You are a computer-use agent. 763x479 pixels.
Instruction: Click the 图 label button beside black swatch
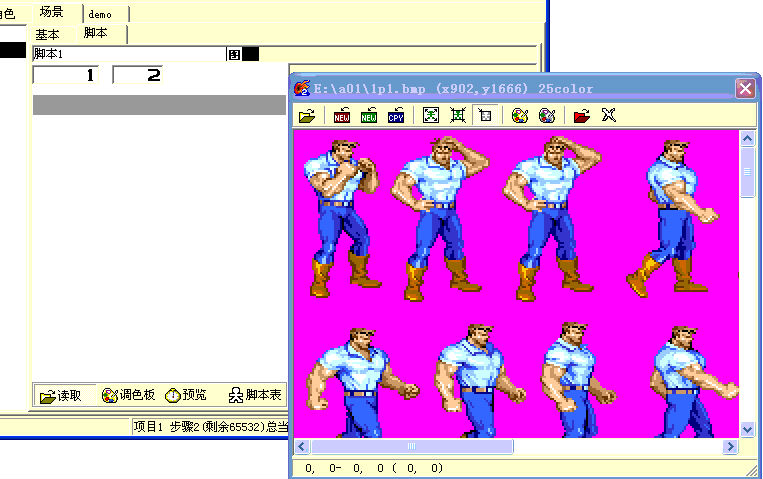234,55
